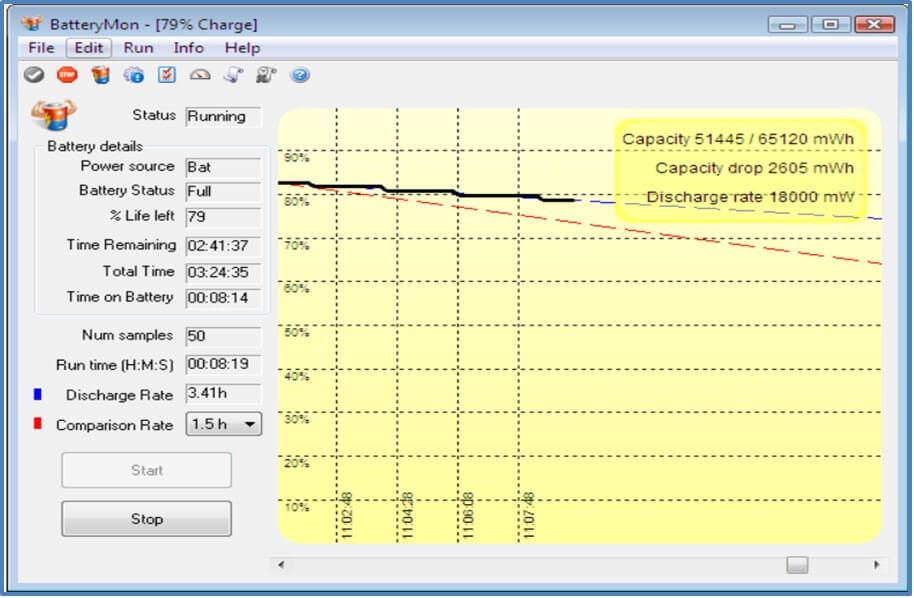Click the % Life left field showing 79

click(x=224, y=217)
